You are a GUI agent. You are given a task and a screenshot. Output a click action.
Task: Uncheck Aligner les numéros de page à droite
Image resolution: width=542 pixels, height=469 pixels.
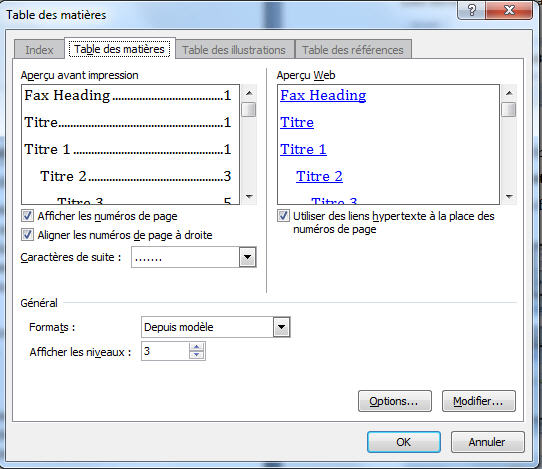point(27,235)
